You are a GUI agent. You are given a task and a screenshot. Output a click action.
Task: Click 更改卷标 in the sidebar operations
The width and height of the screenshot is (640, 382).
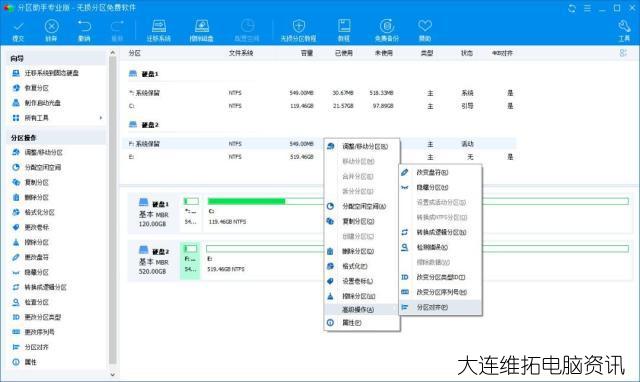(x=37, y=227)
